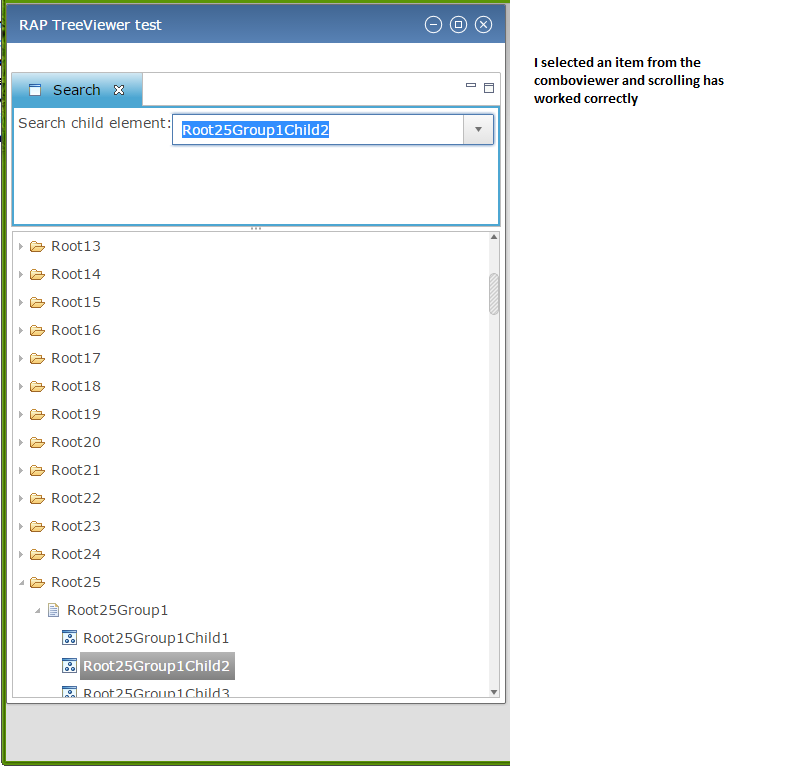This screenshot has width=808, height=772.
Task: Select the Root13 tree label
Action: click(76, 246)
